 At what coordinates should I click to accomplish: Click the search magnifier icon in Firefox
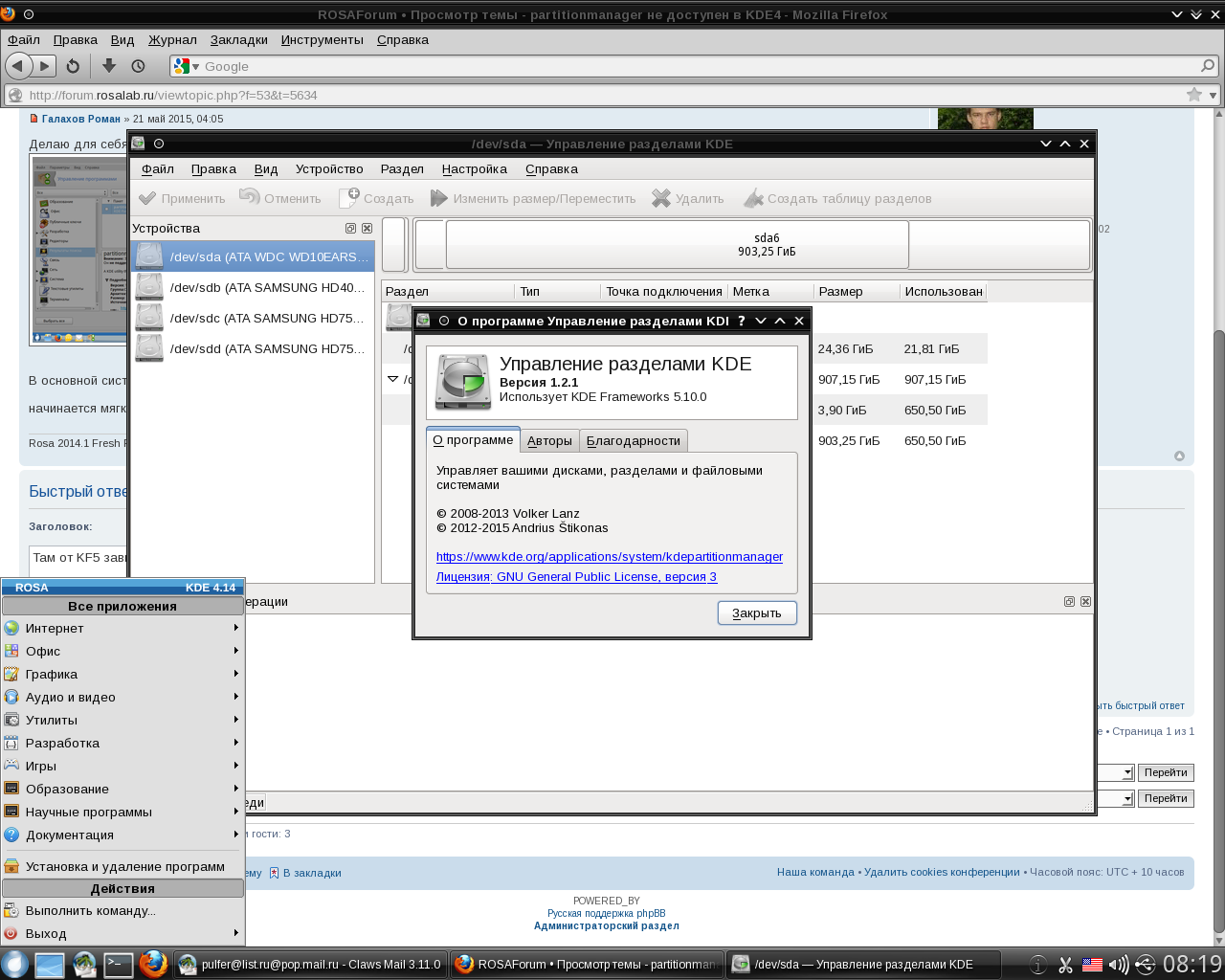pos(1208,66)
